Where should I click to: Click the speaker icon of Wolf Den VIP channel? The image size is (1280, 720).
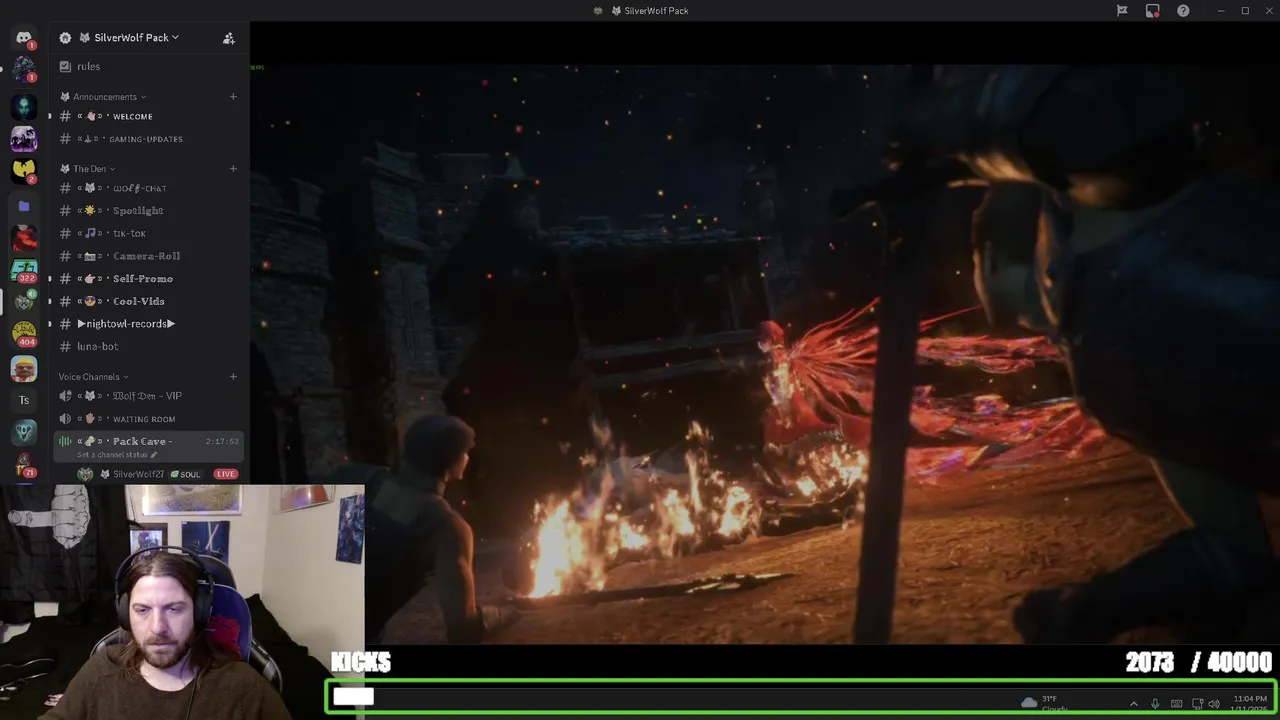[x=65, y=396]
